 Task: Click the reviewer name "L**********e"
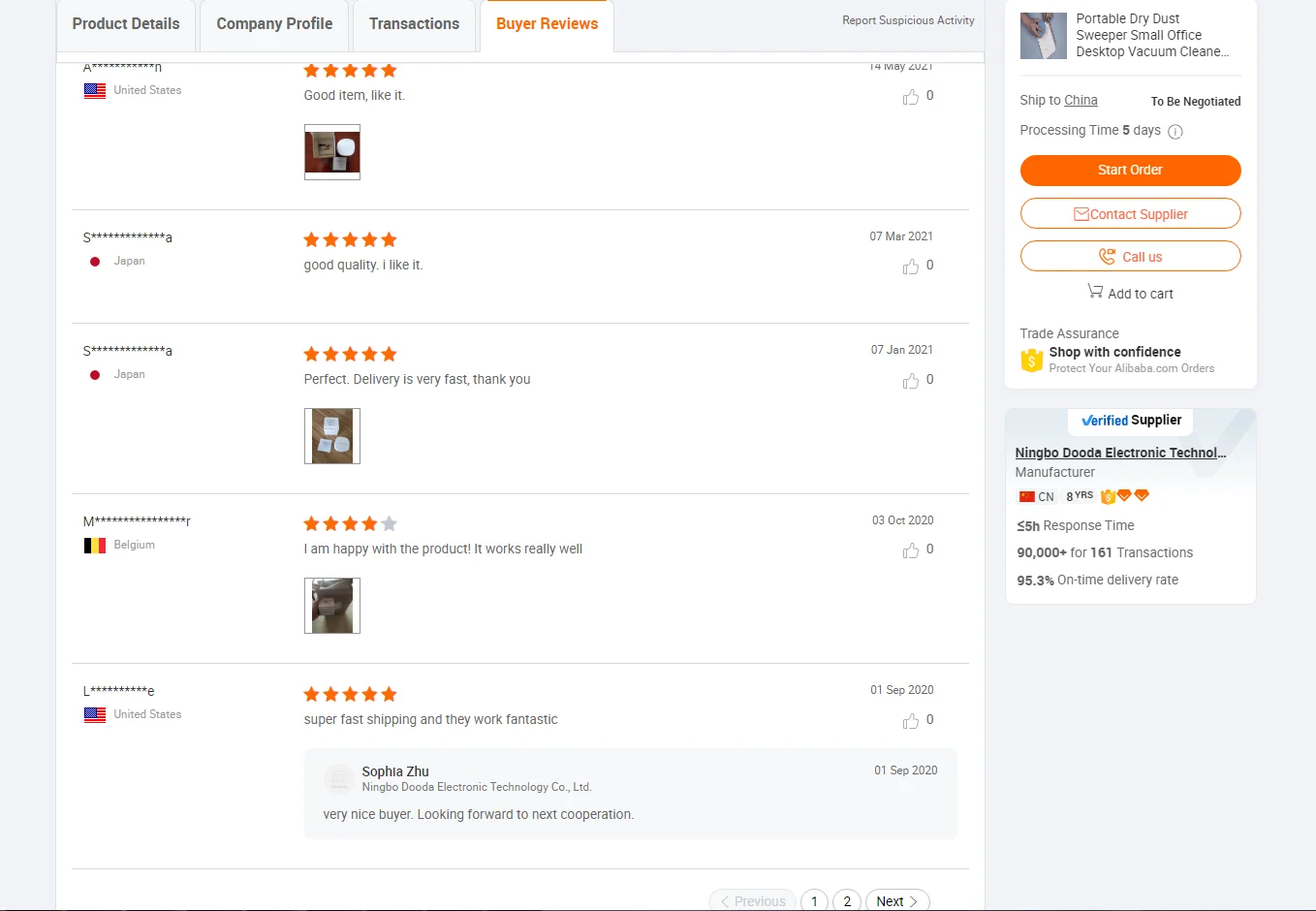(x=119, y=691)
